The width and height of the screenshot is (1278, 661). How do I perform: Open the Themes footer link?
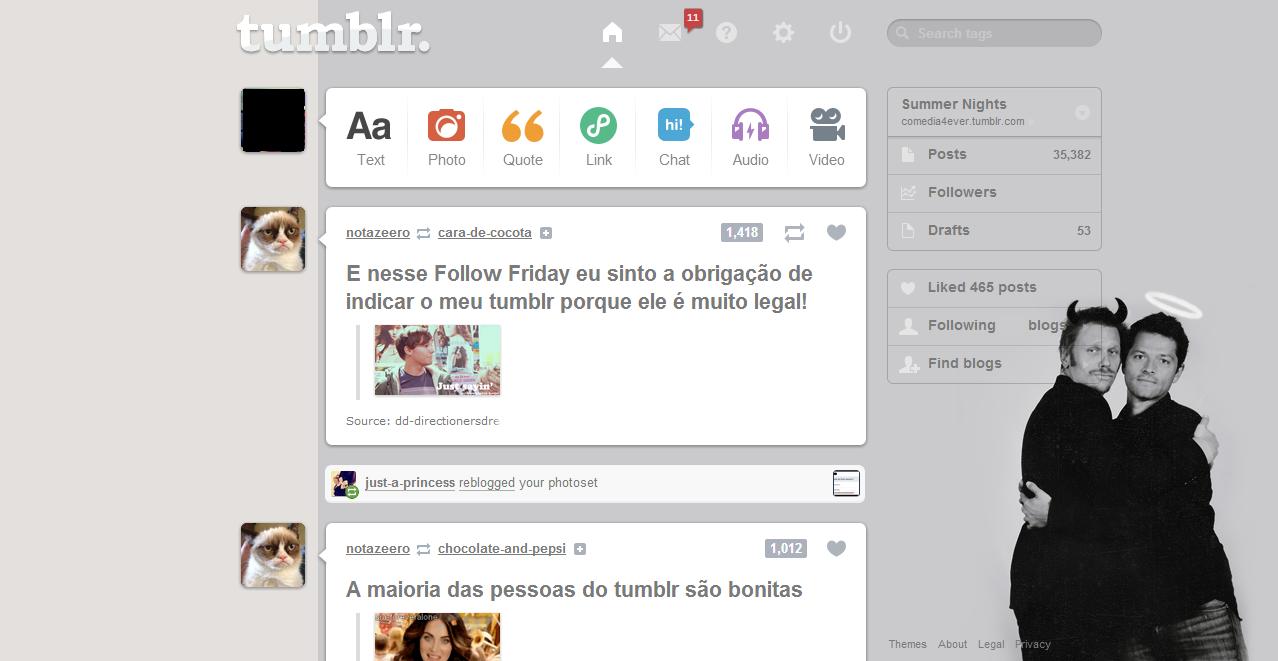pos(908,644)
